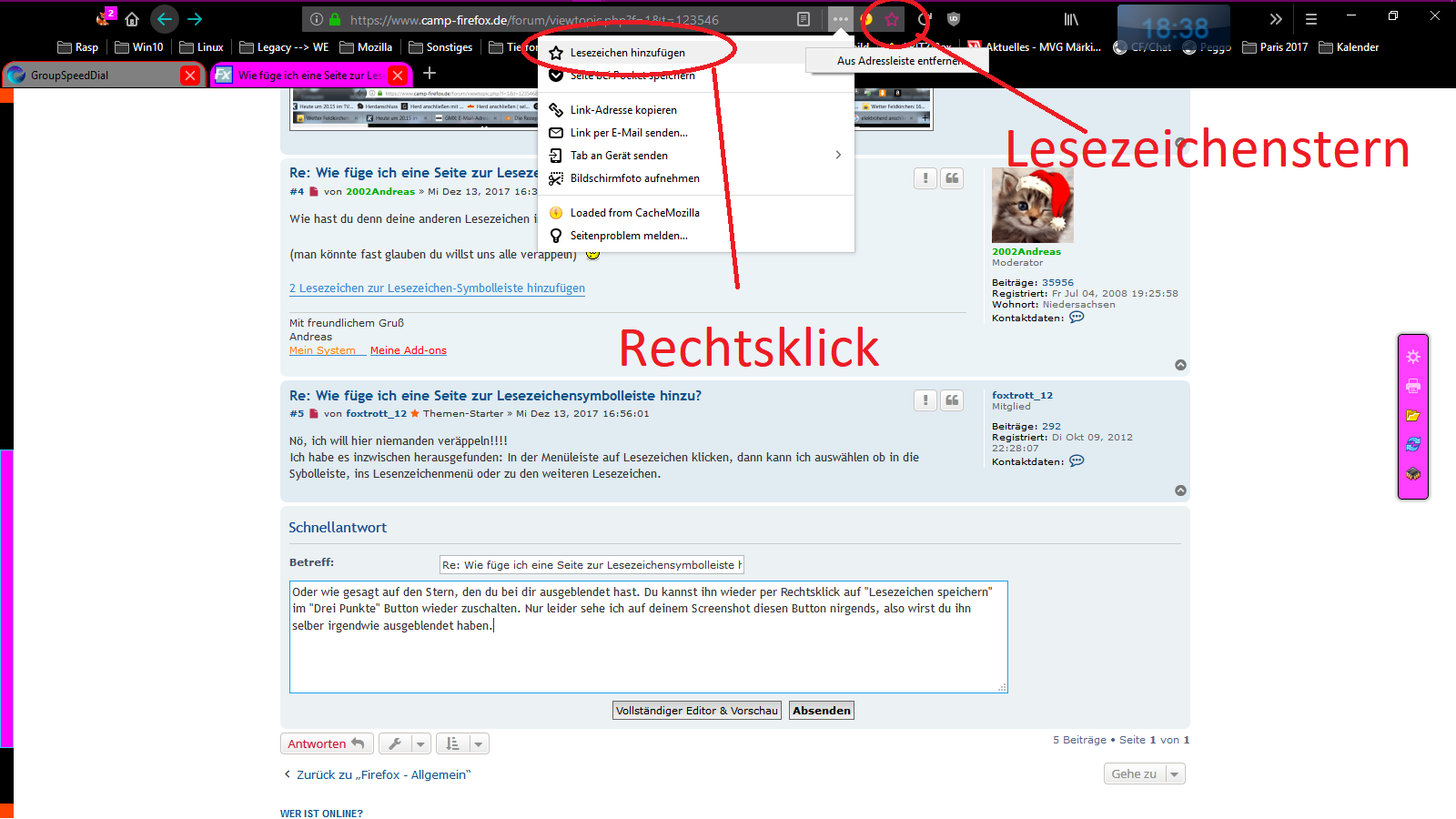Click the printer icon in magenta side panel

[x=1413, y=386]
